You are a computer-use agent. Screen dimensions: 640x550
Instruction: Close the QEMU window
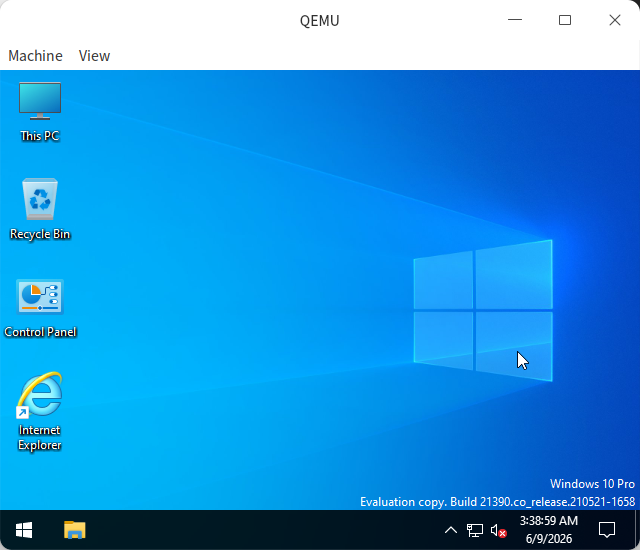click(x=615, y=20)
